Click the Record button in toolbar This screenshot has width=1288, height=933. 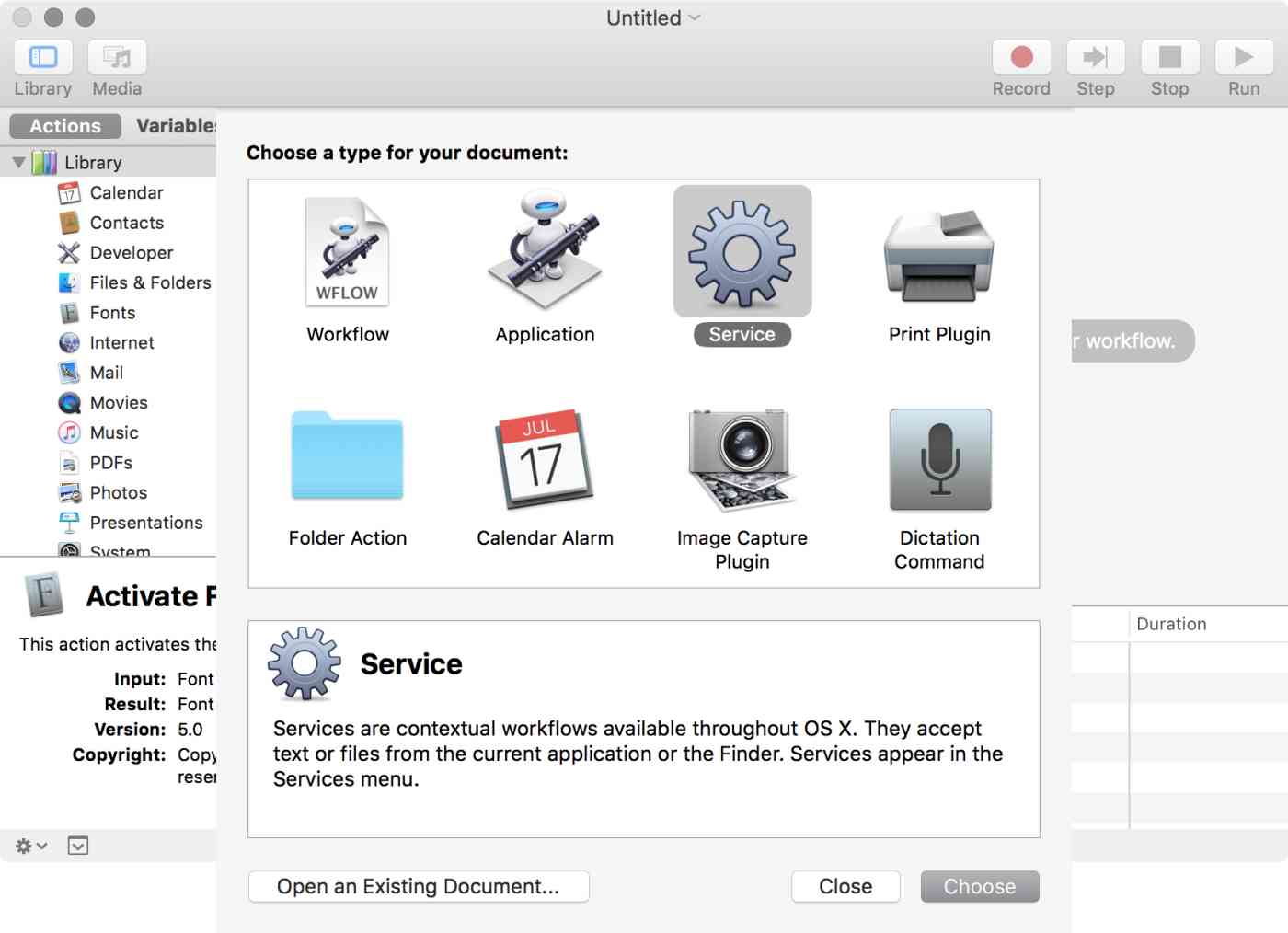1021,57
